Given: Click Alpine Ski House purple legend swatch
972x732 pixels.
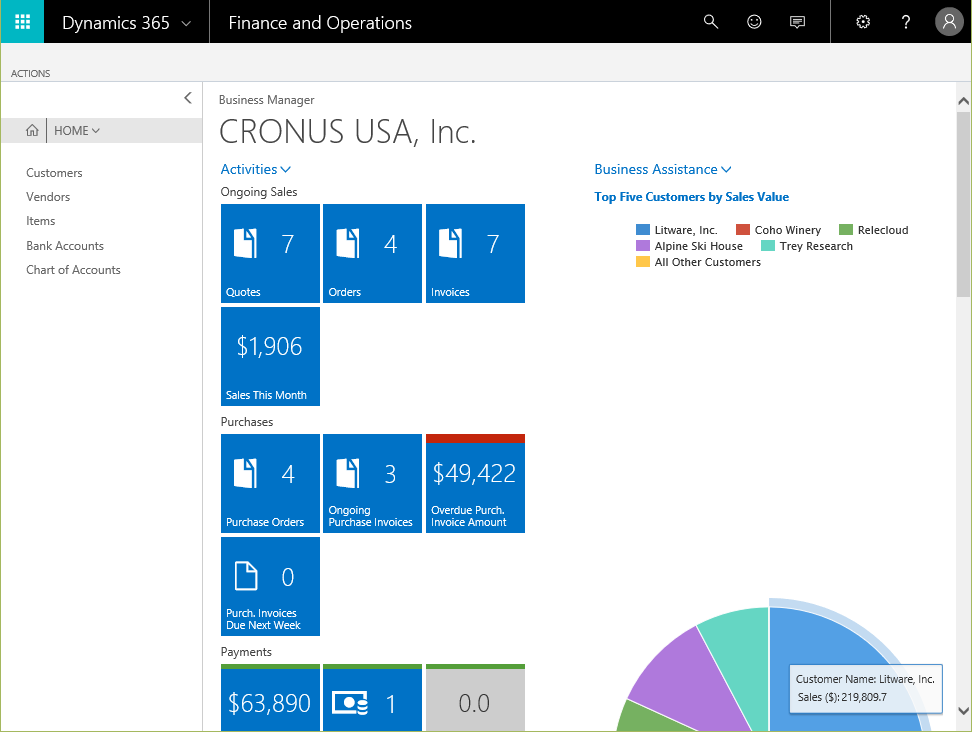Looking at the screenshot, I should click(643, 246).
